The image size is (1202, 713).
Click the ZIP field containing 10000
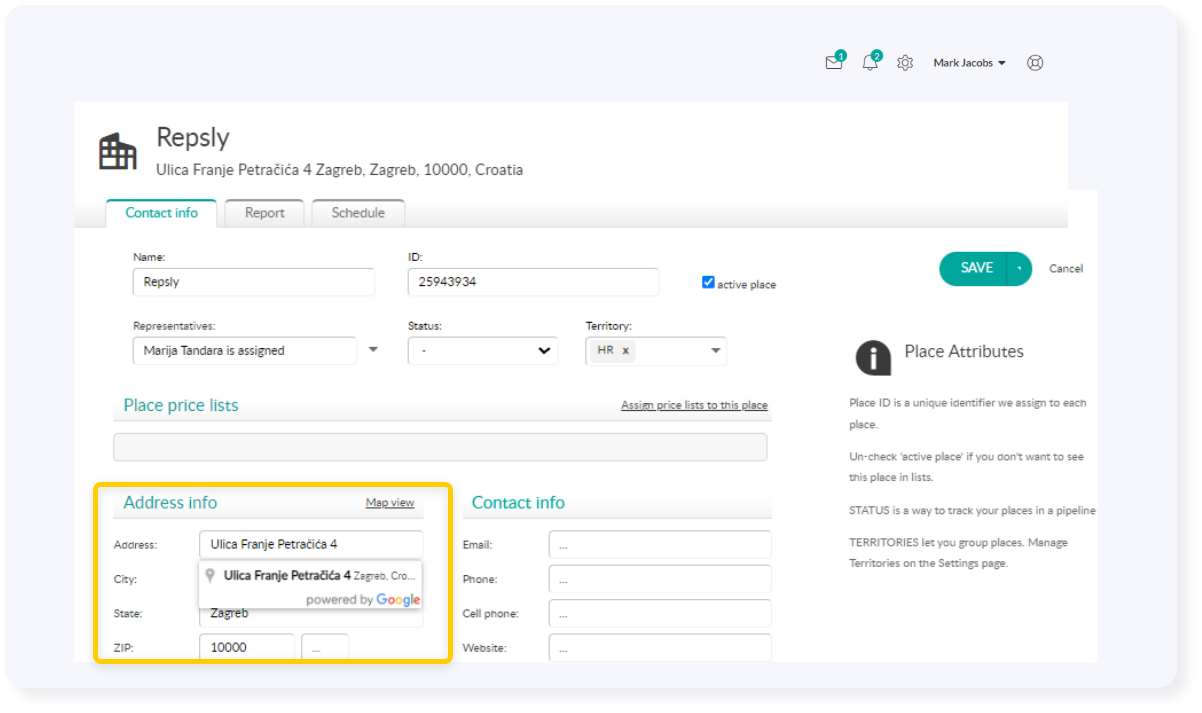pos(247,647)
